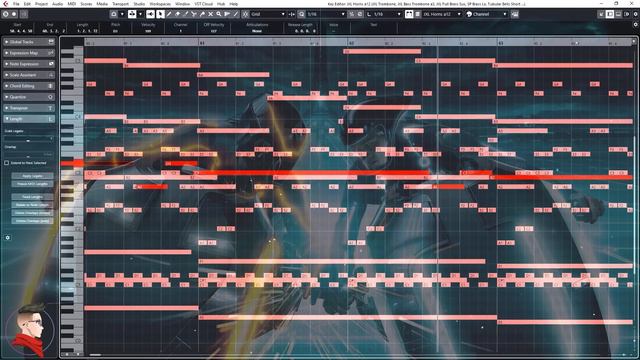Toggle Acoustic Feedback speaker
This screenshot has height=360, width=640.
click(151, 14)
